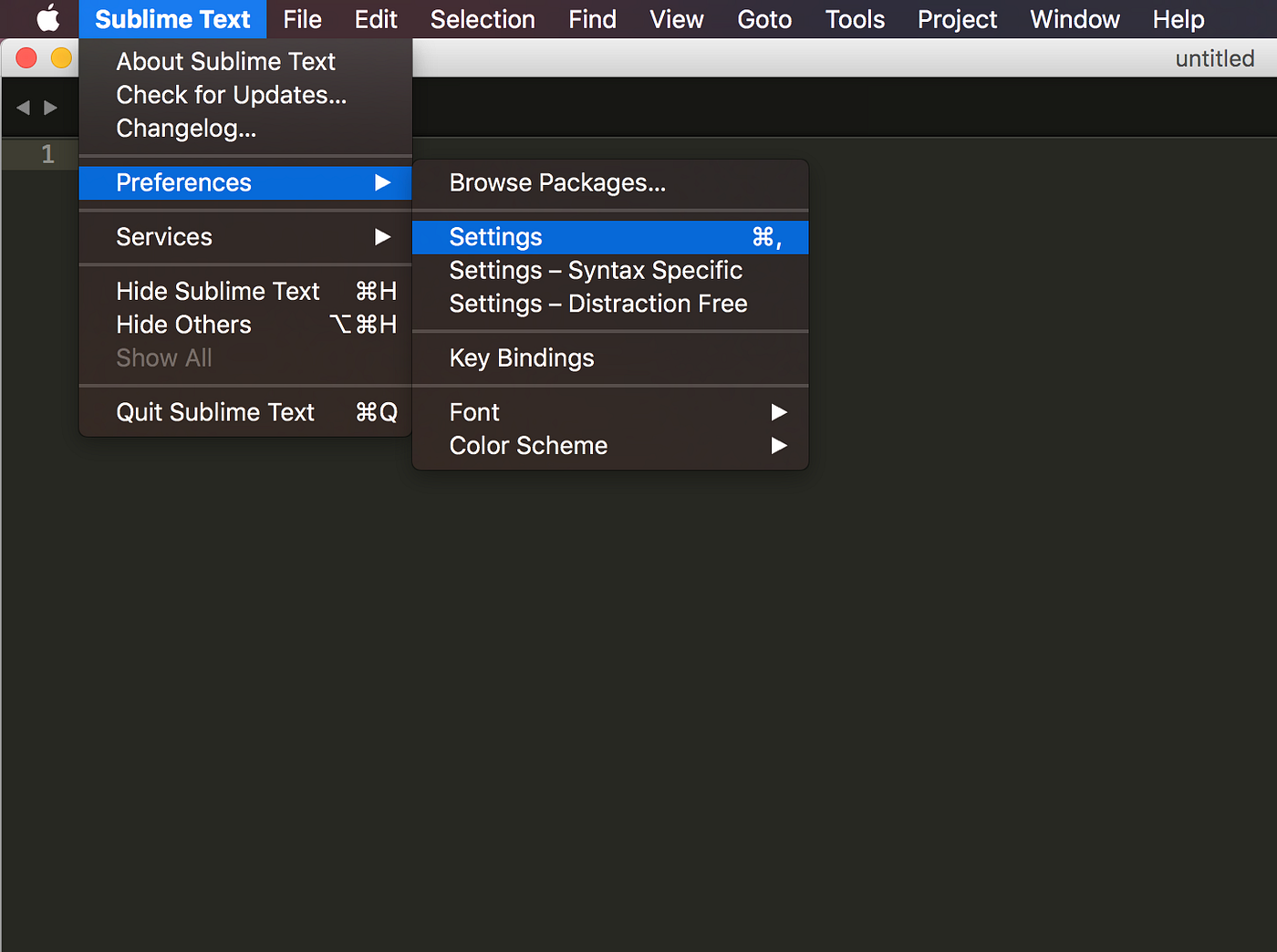The height and width of the screenshot is (952, 1277).
Task: Click line number 1 in the gutter
Action: coord(47,154)
